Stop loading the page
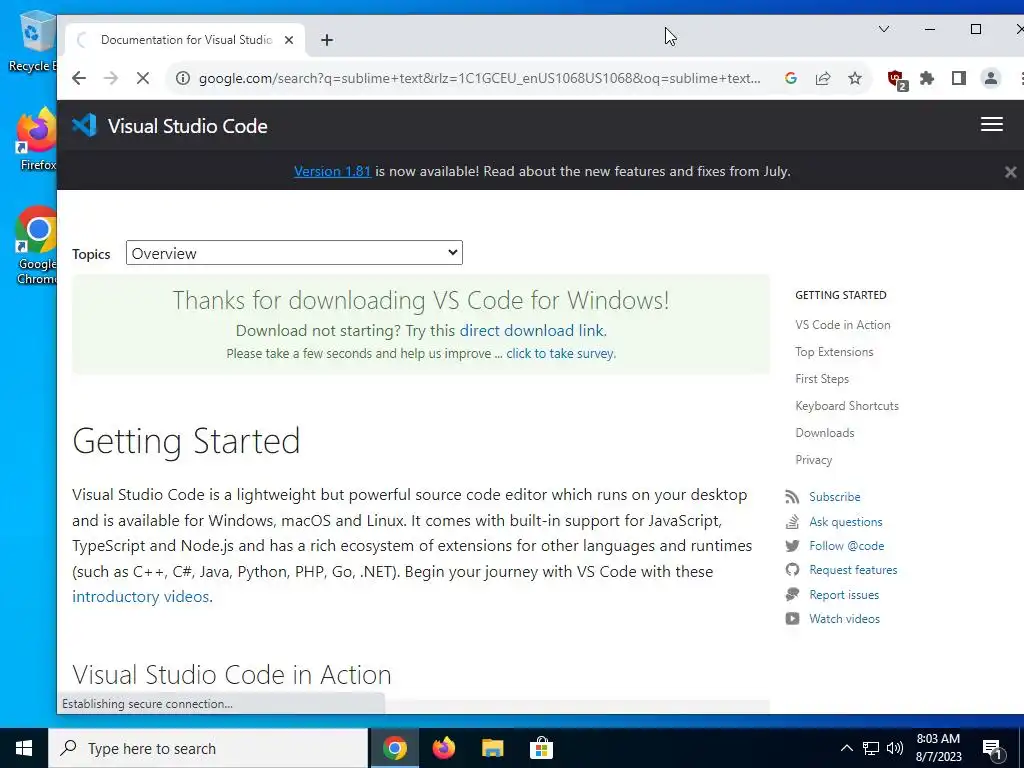 tap(143, 78)
